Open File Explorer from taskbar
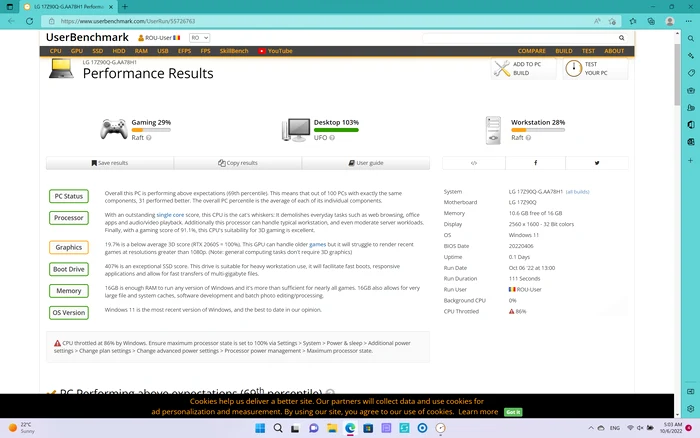Image resolution: width=700 pixels, height=438 pixels. 332,428
